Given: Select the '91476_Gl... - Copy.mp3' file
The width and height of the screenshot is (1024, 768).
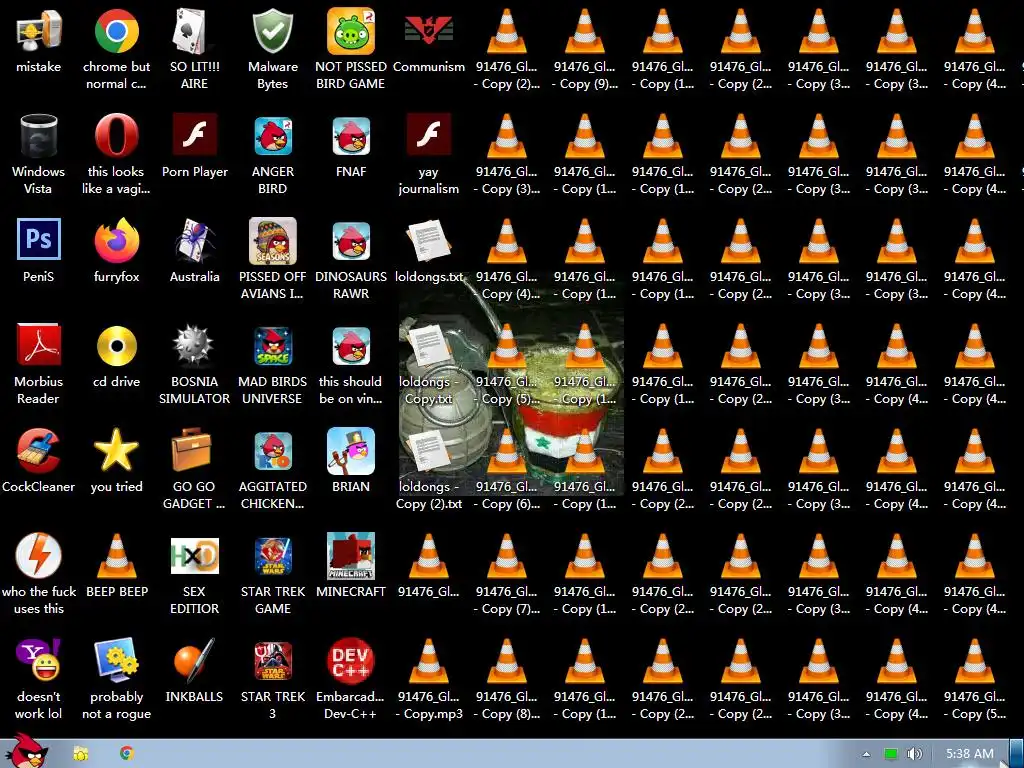Looking at the screenshot, I should (x=428, y=662).
